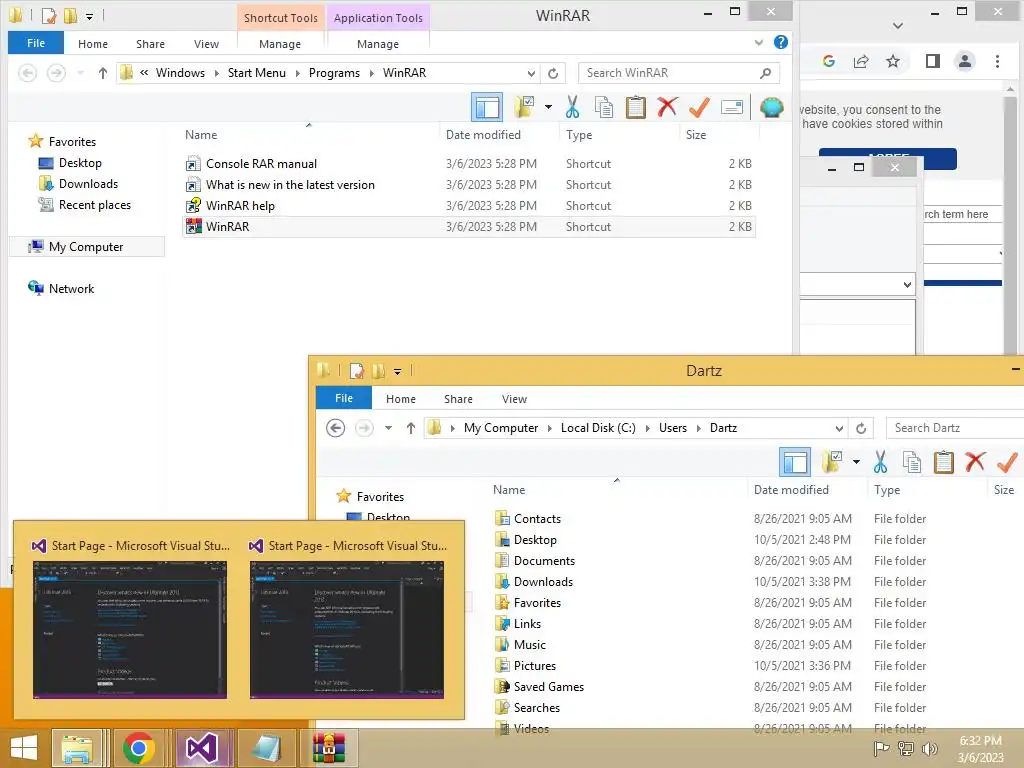1024x768 pixels.
Task: Click the bookmark star icon in Chrome window
Action: (892, 61)
